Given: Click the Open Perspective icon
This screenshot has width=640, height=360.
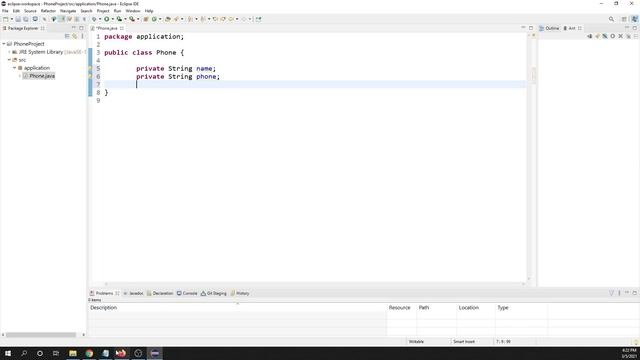Looking at the screenshot, I should (x=624, y=19).
